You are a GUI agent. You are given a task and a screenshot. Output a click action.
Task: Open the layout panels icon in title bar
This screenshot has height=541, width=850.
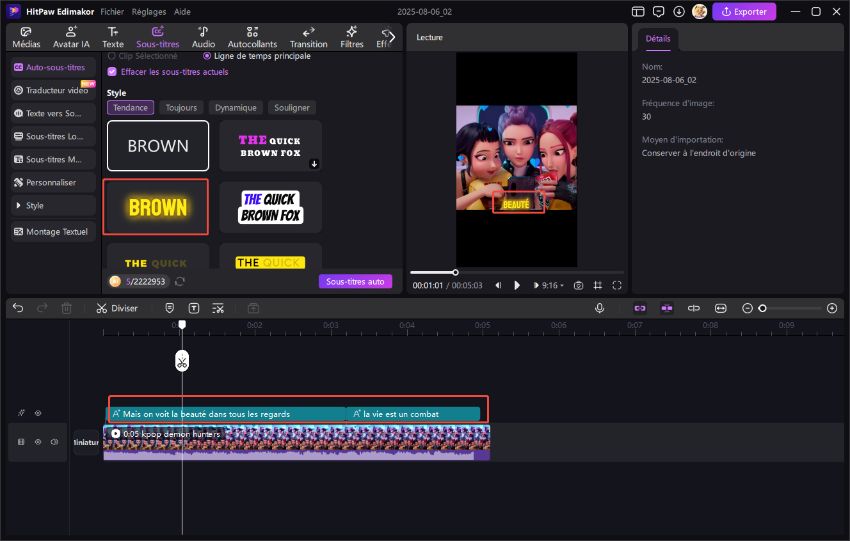638,11
